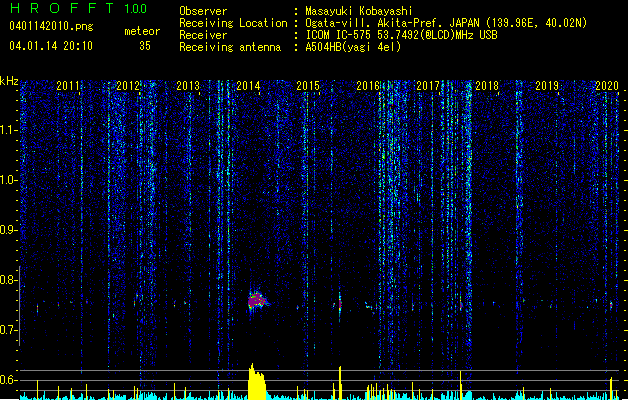Click the receiver text ICOM IC-575
629x400 pixels.
340,35
